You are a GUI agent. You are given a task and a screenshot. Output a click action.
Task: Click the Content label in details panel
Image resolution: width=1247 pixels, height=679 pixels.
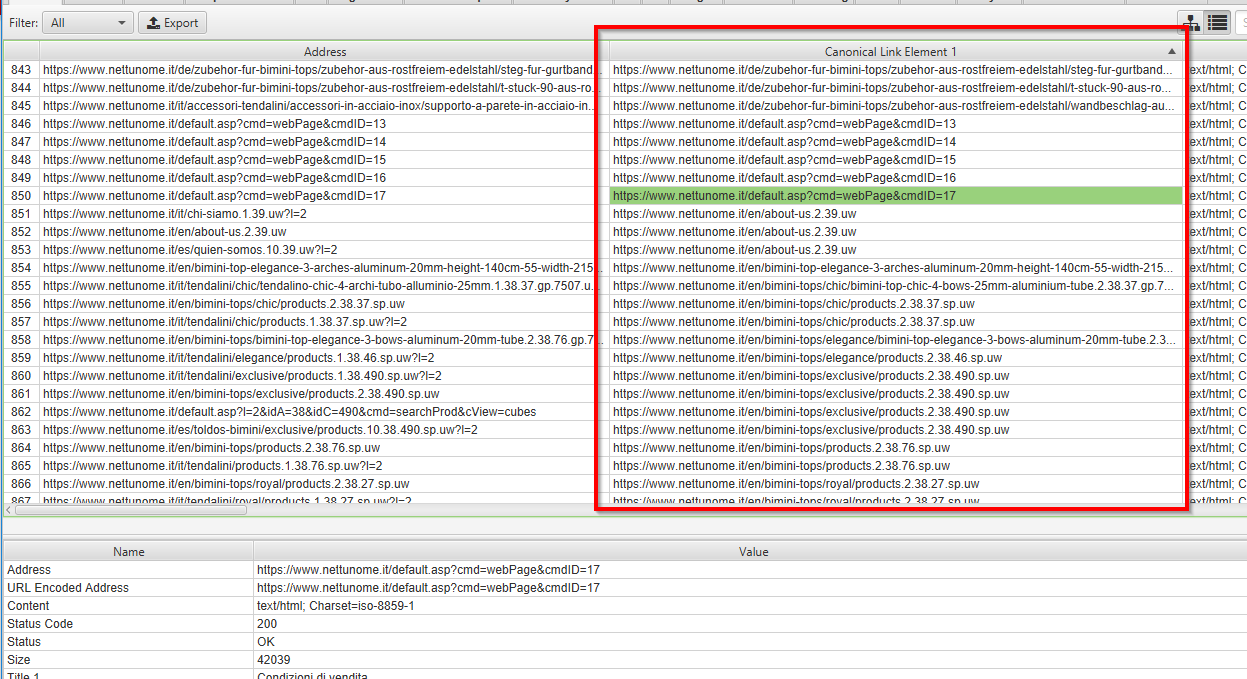(x=28, y=606)
